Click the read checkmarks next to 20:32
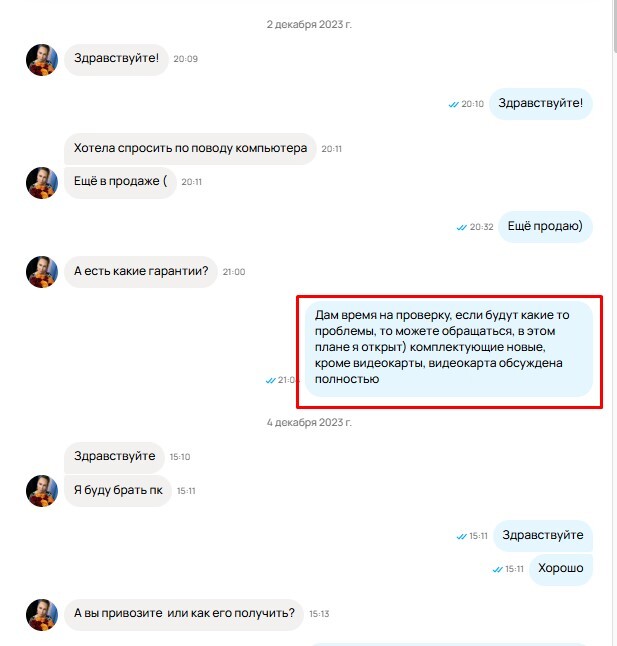The image size is (617, 646). (x=461, y=227)
